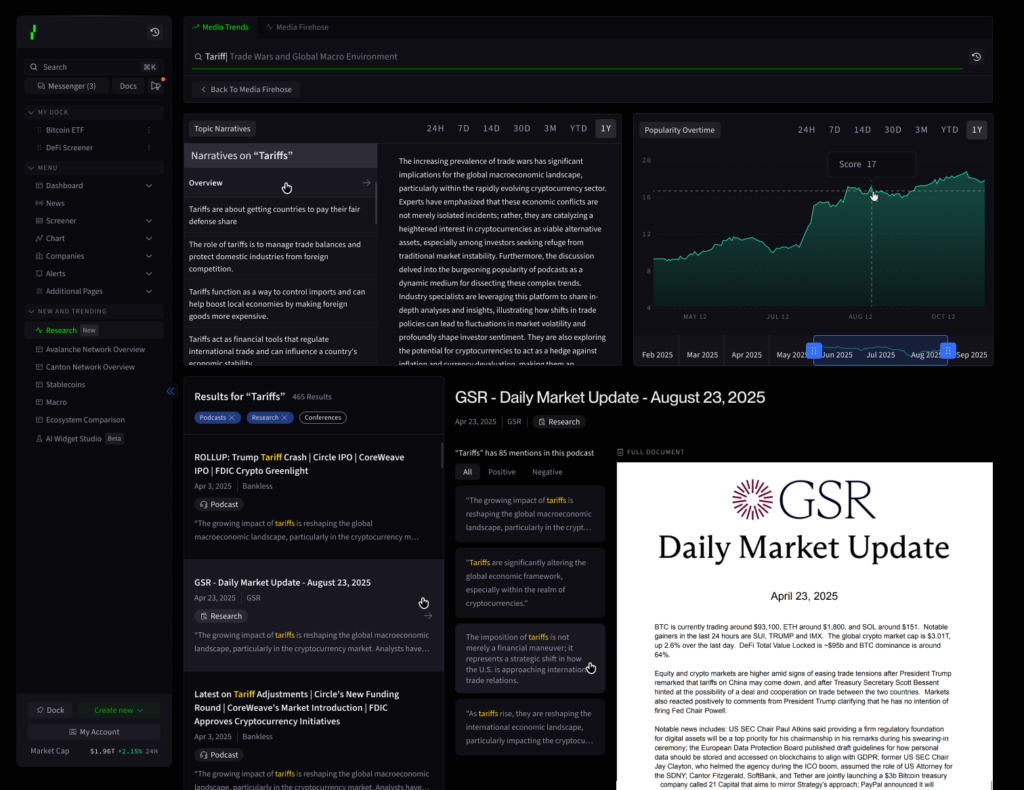Screen dimensions: 1024x790
Task: Select YTD in Topic Narratives
Action: click(578, 129)
